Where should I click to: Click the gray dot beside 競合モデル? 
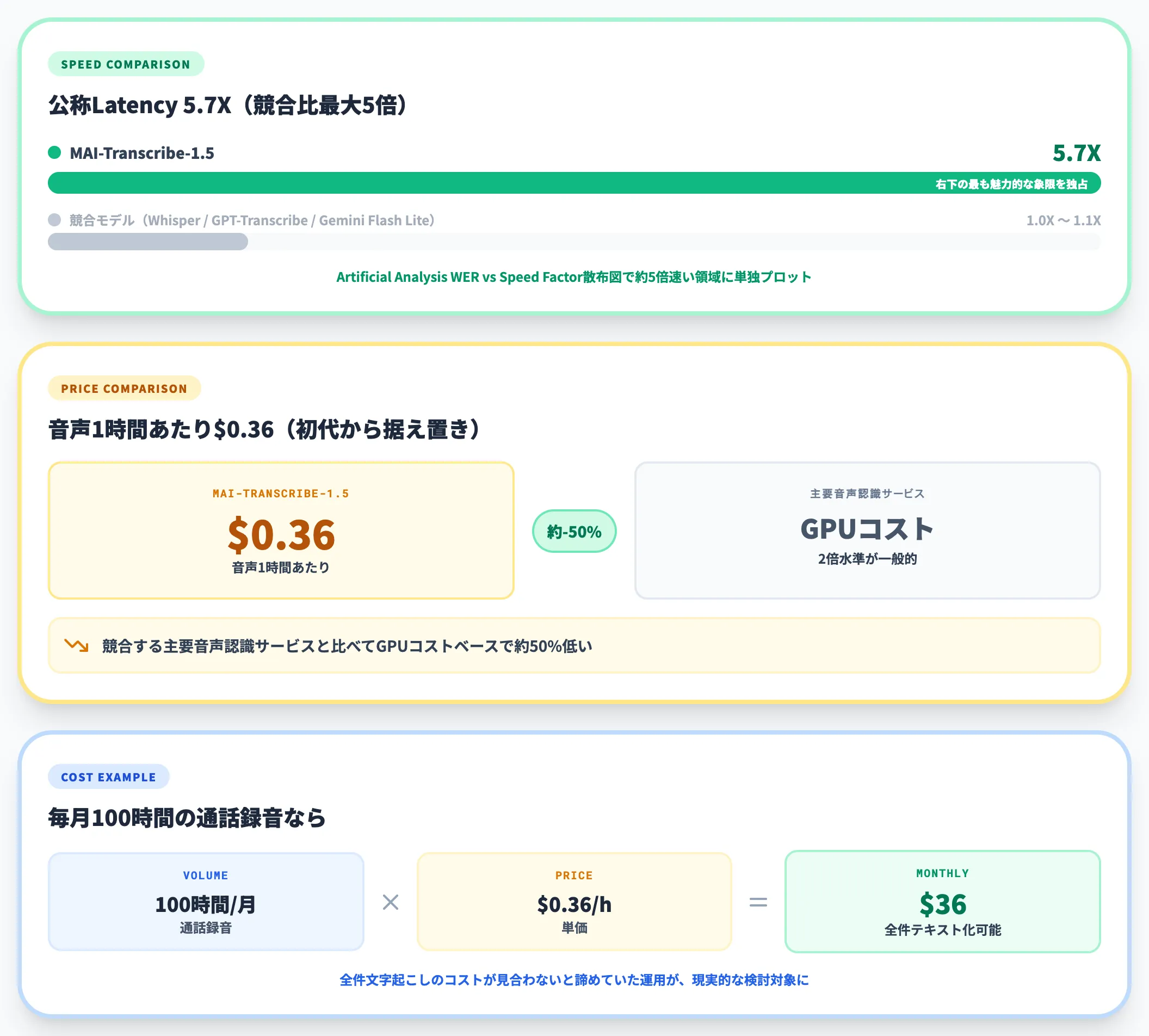click(54, 220)
